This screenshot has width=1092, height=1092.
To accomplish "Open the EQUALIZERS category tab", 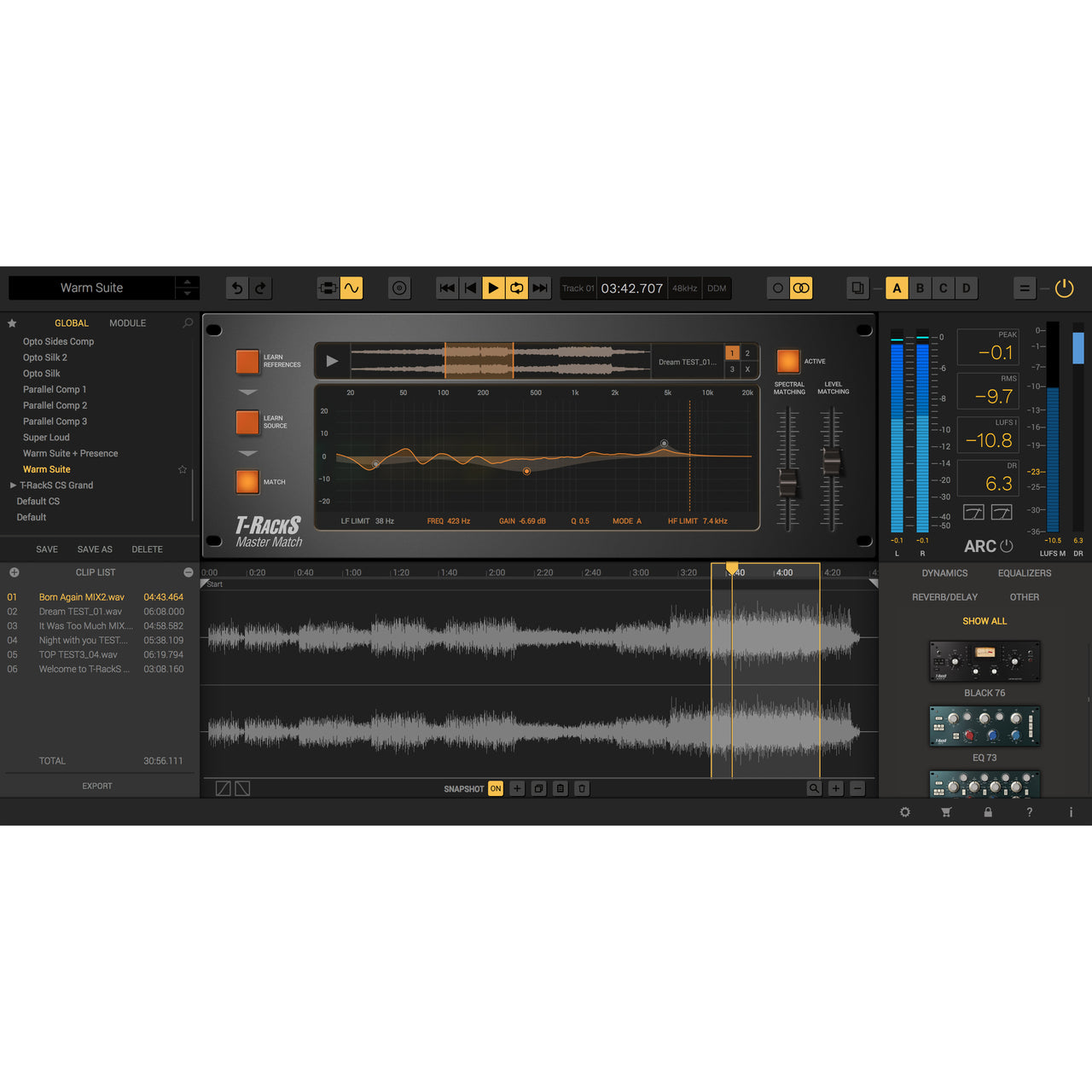I will (1025, 572).
